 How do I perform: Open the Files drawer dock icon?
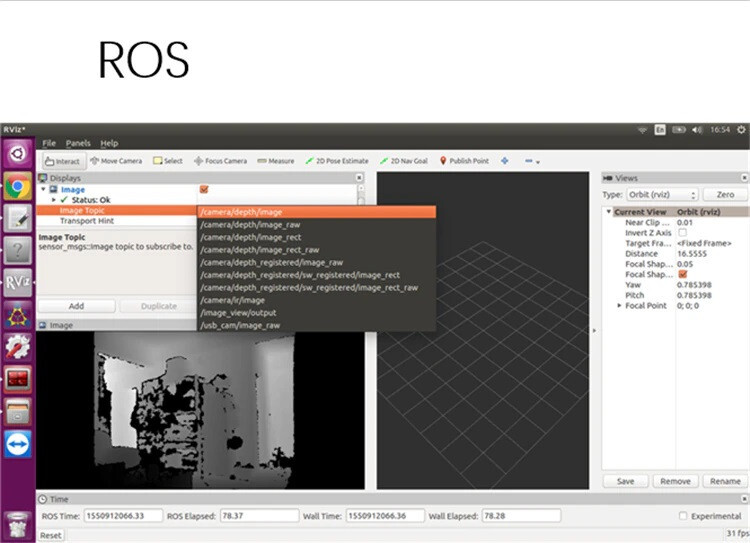point(18,411)
